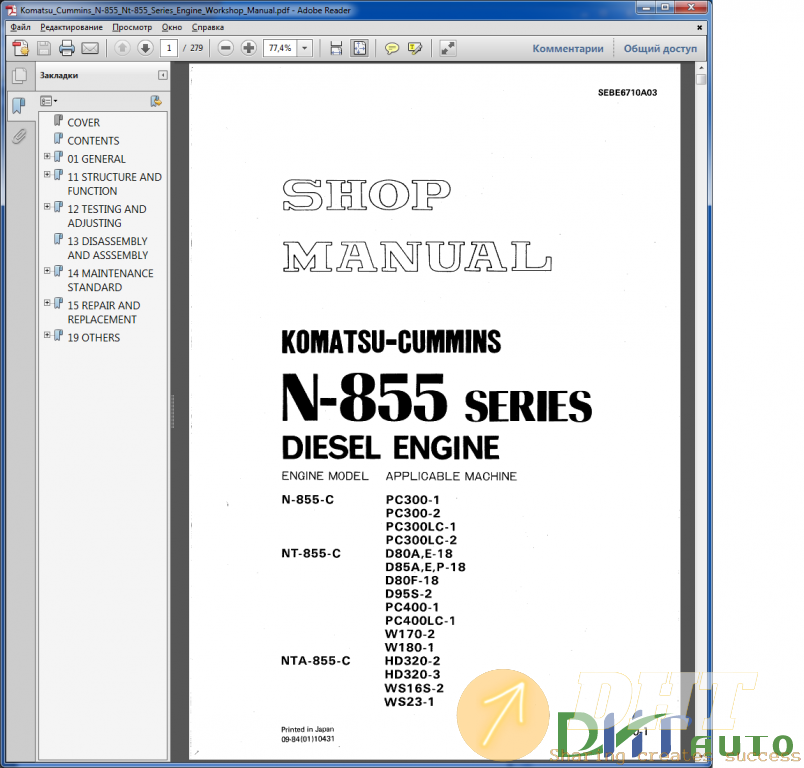Click the Save file icon

[44, 48]
